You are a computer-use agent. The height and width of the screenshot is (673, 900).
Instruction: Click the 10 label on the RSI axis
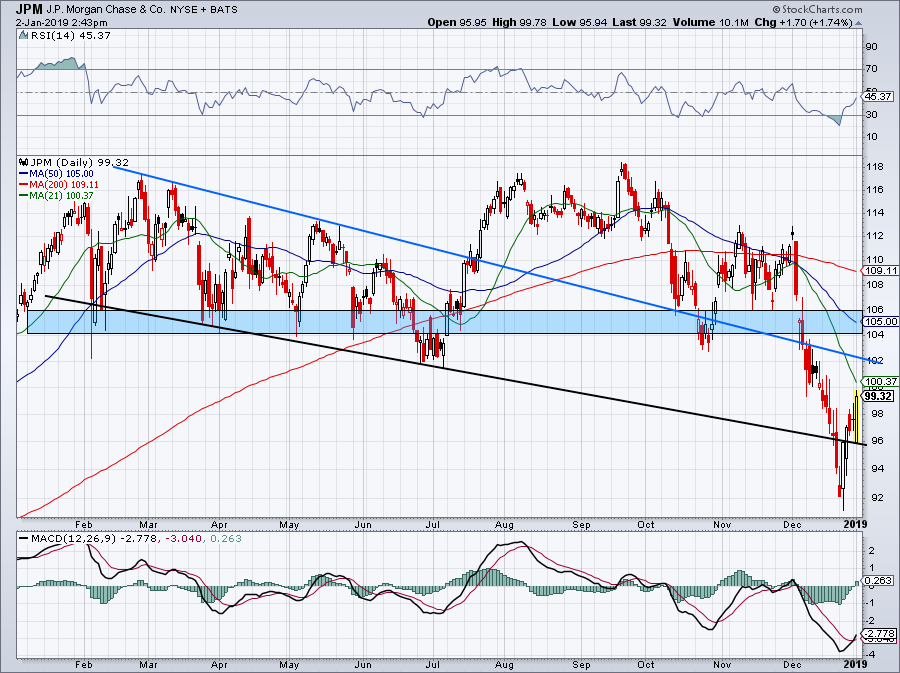871,137
